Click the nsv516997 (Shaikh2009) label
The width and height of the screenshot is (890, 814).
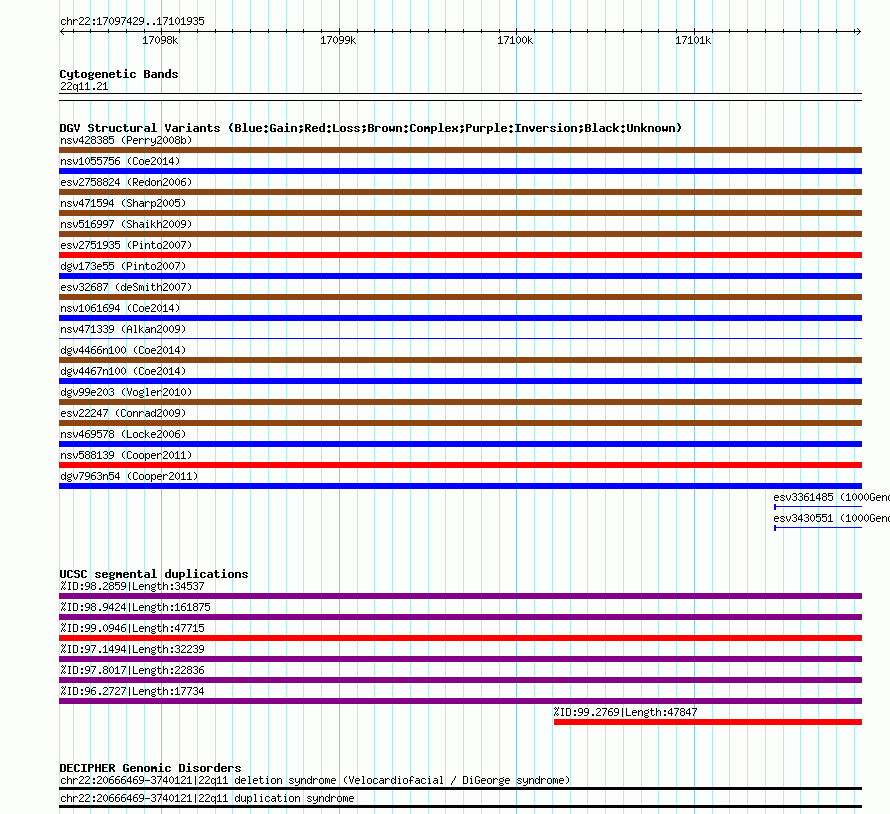[126, 224]
